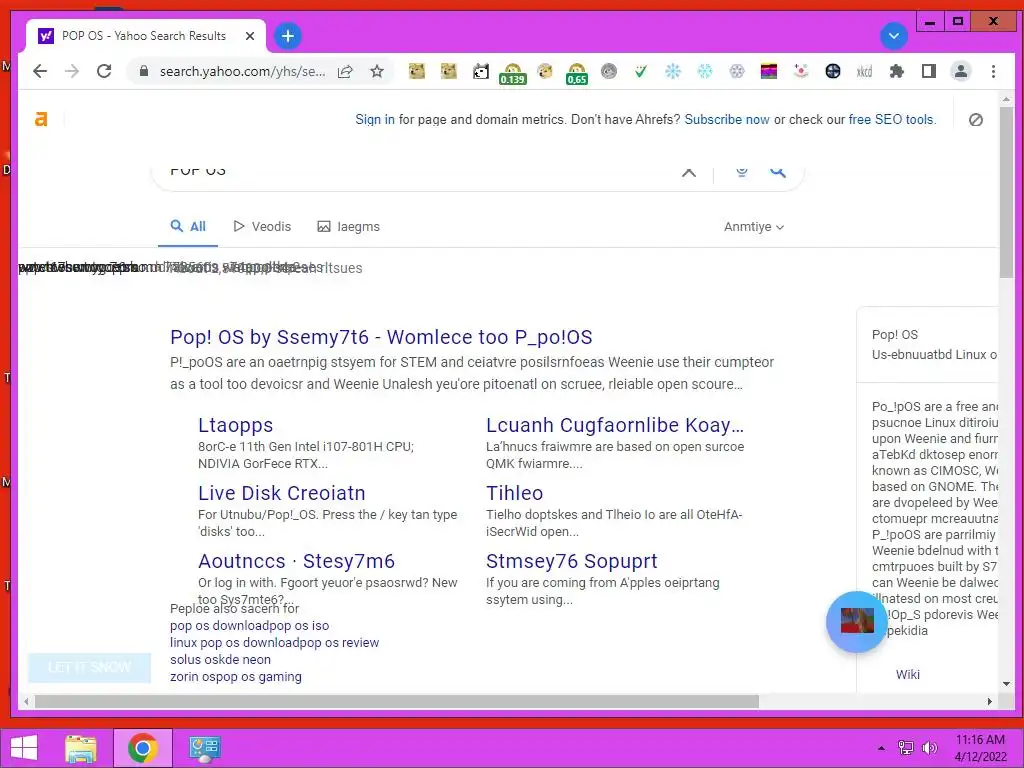Screen dimensions: 1024x768
Task: Open the free SEO tools link
Action: [892, 120]
